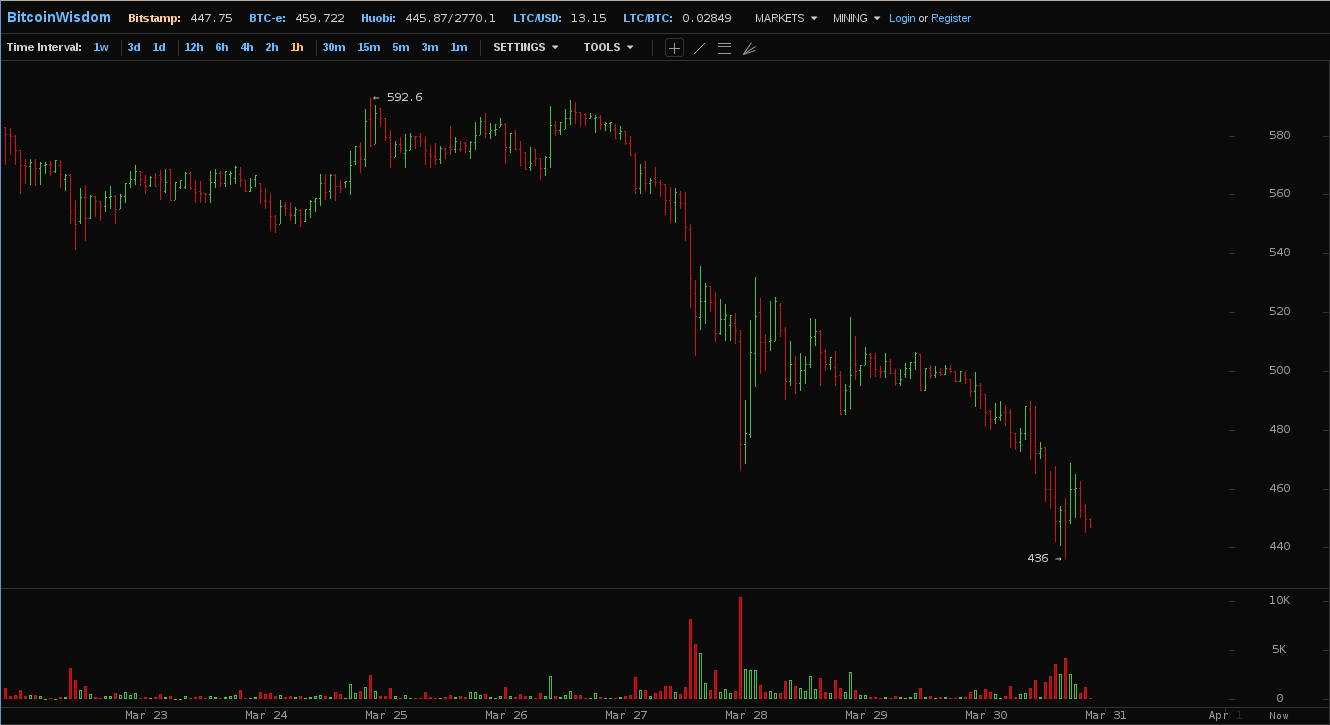Open the MARKETS dropdown menu
Viewport: 1330px width, 725px height.
pyautogui.click(x=786, y=18)
